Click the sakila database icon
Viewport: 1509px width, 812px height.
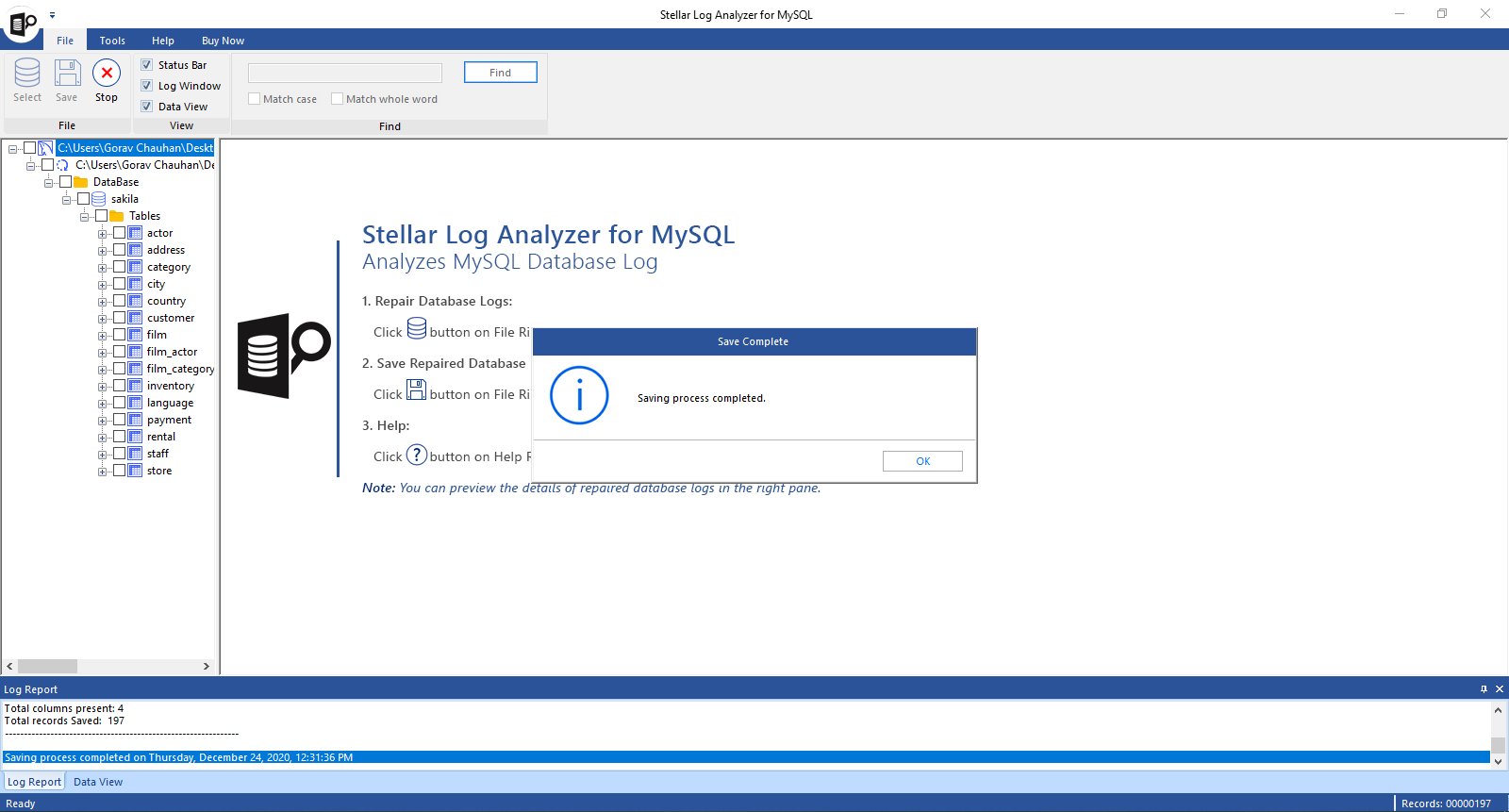click(x=99, y=199)
